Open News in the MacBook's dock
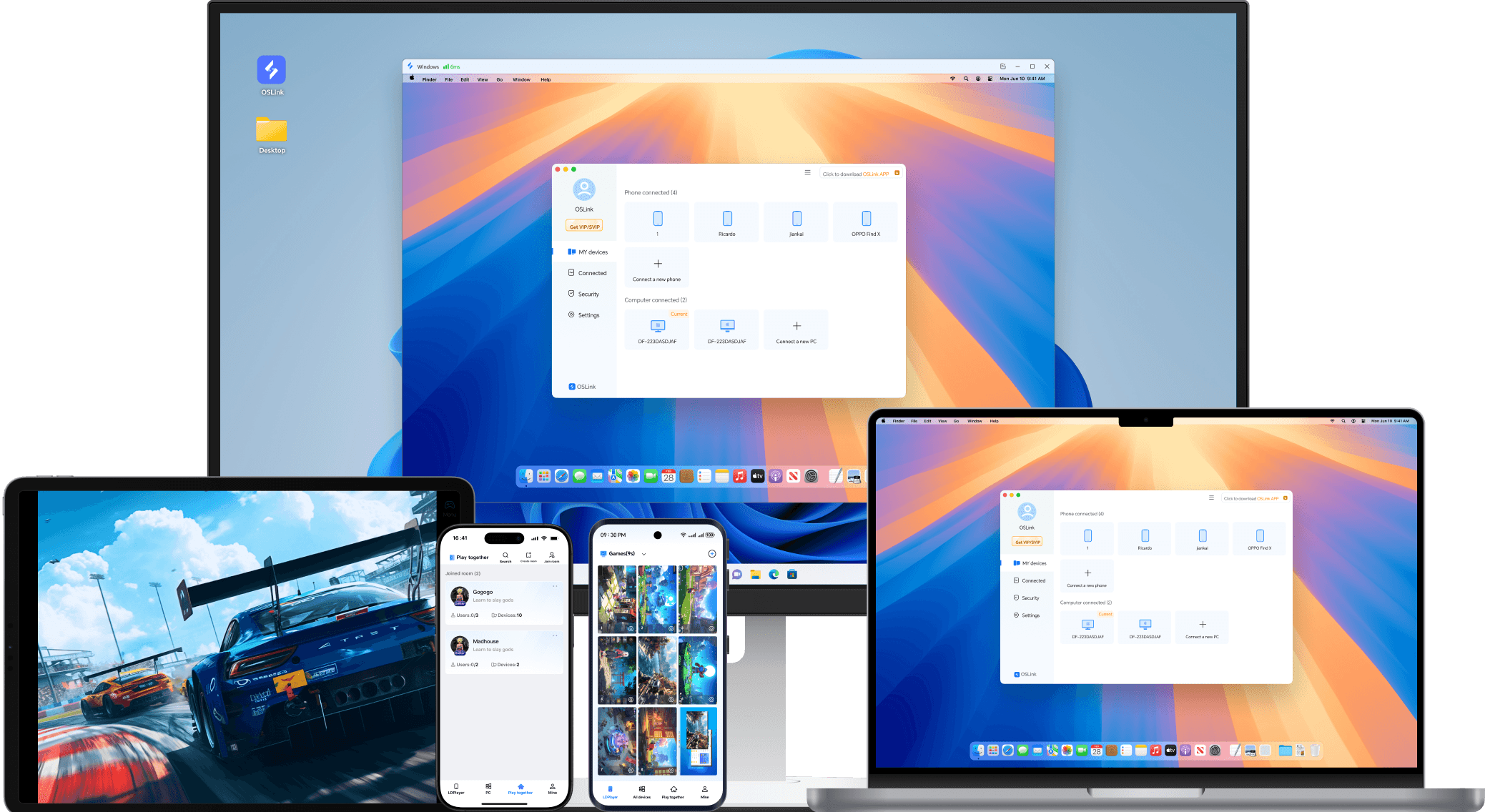The image size is (1485, 812). (x=1200, y=751)
